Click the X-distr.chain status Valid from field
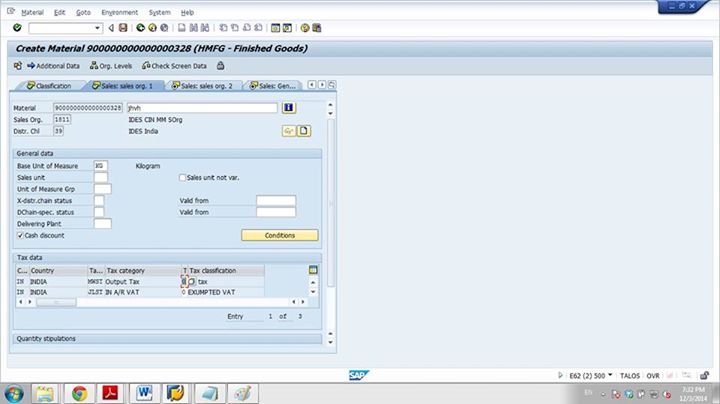This screenshot has height=404, width=720. point(276,200)
